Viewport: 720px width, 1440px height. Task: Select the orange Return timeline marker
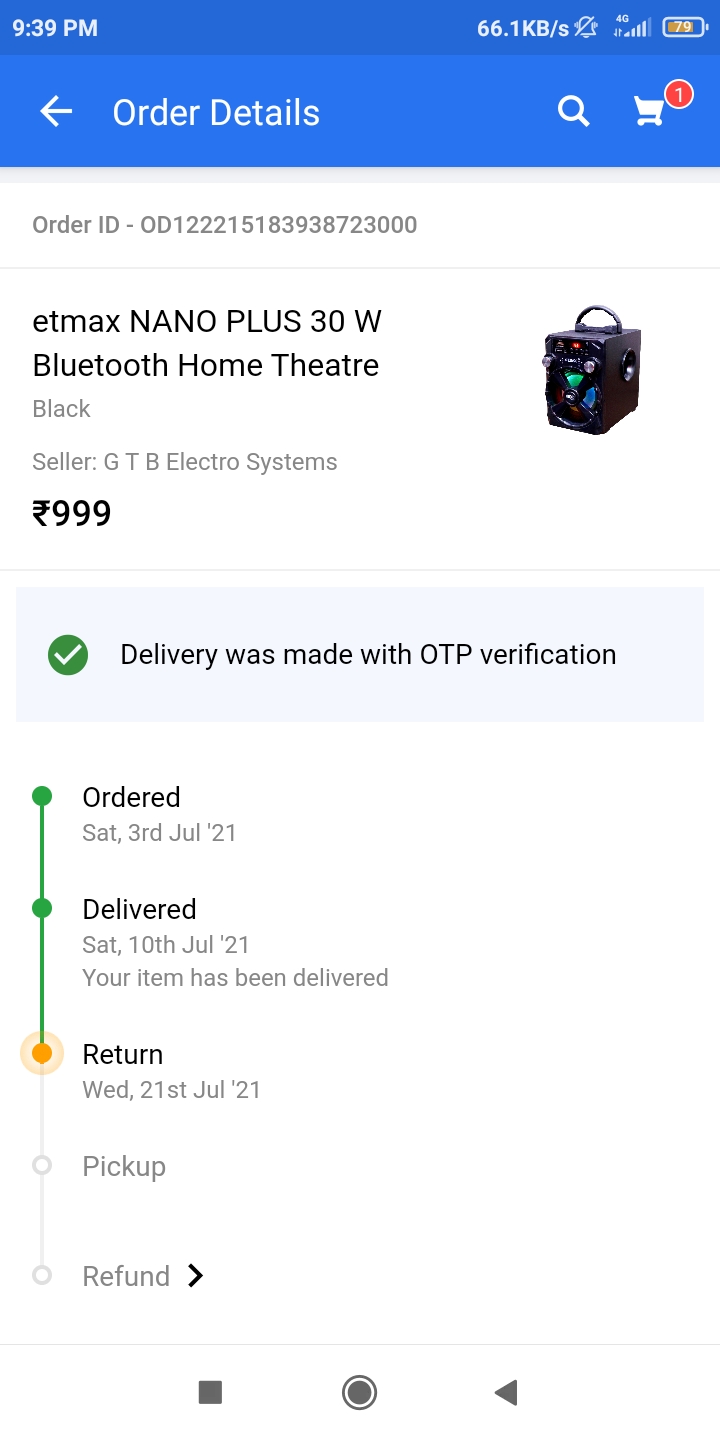(42, 1053)
